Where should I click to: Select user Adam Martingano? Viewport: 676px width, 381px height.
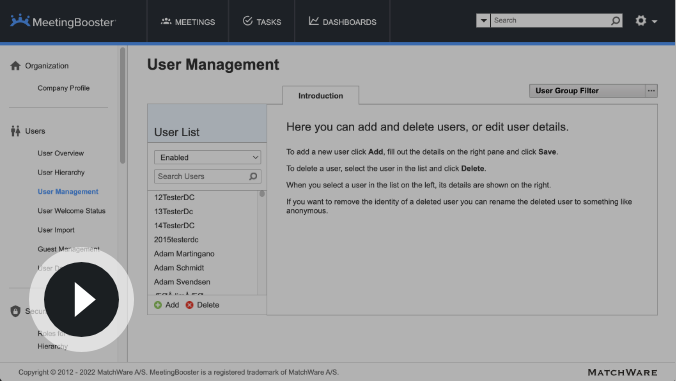[x=184, y=254]
